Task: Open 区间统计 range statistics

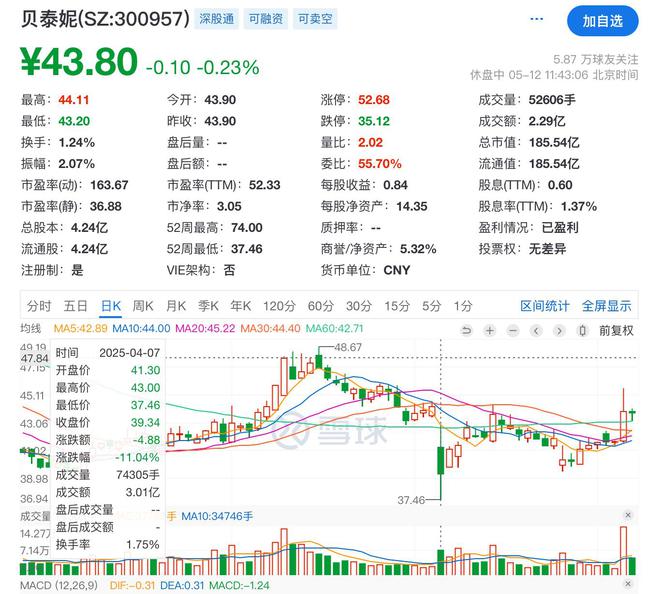Action: tap(545, 306)
